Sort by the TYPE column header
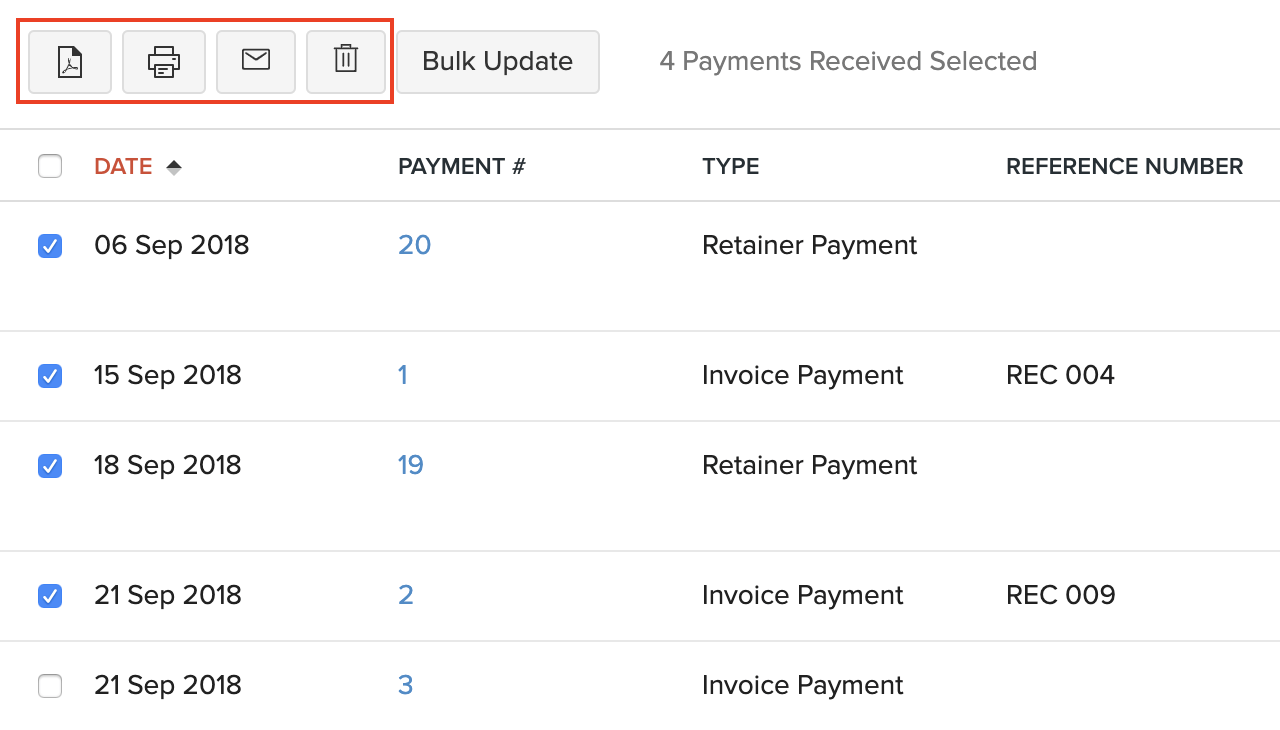The image size is (1280, 730). [x=730, y=166]
